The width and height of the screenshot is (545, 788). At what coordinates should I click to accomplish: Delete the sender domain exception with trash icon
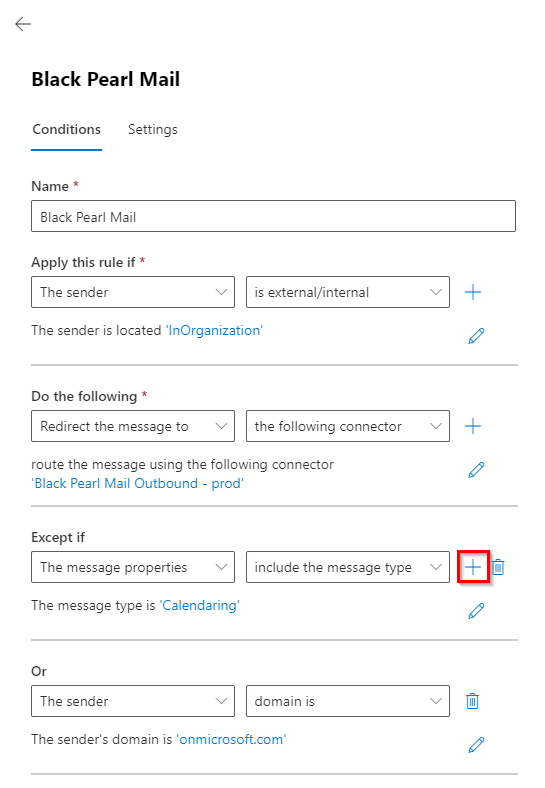(x=472, y=701)
